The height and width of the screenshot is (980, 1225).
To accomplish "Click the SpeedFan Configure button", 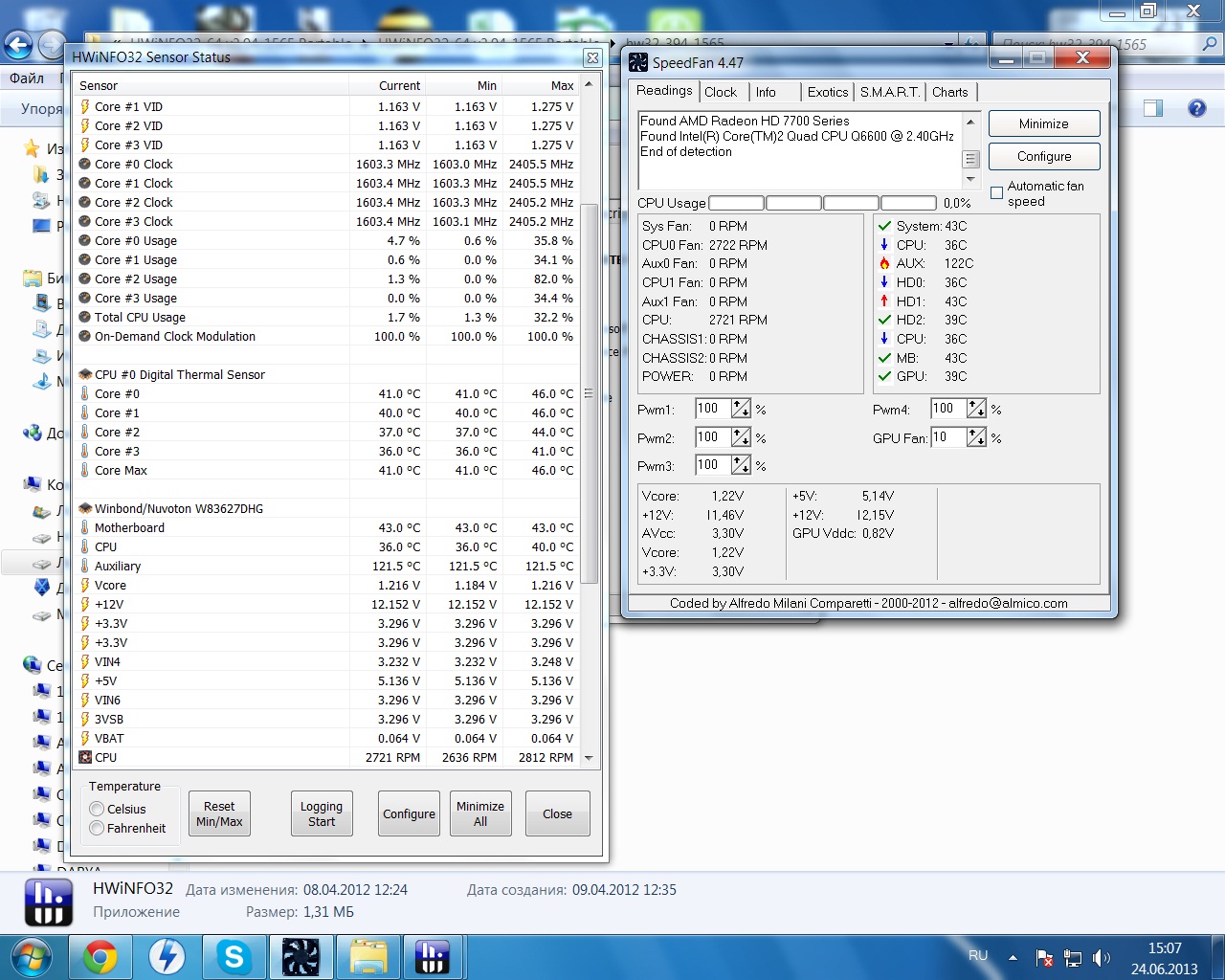I will pos(1043,156).
